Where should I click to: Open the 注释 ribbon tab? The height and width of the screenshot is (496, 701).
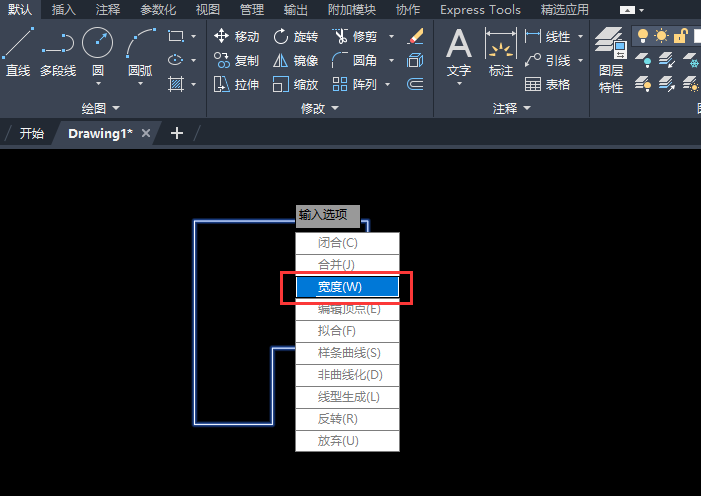click(x=108, y=9)
